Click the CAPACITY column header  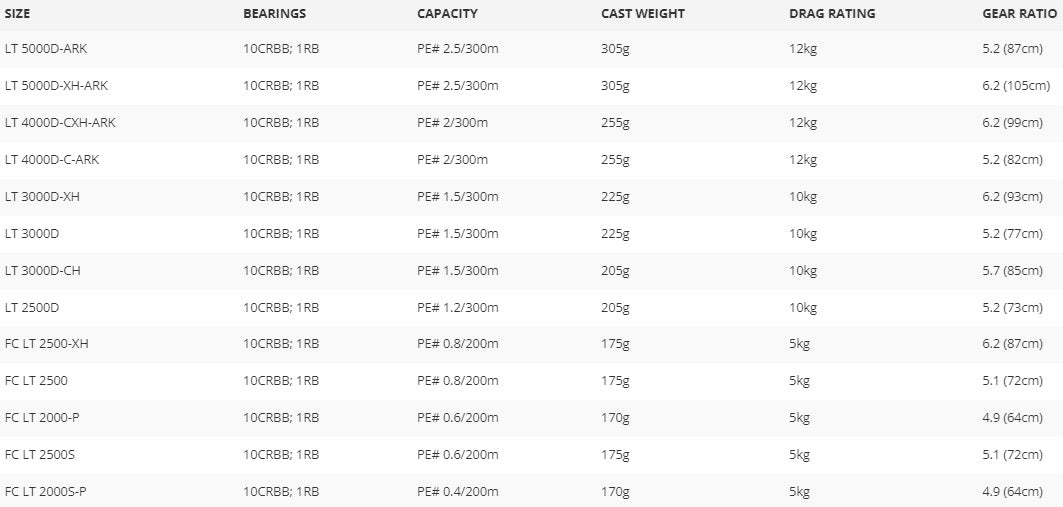pos(447,14)
